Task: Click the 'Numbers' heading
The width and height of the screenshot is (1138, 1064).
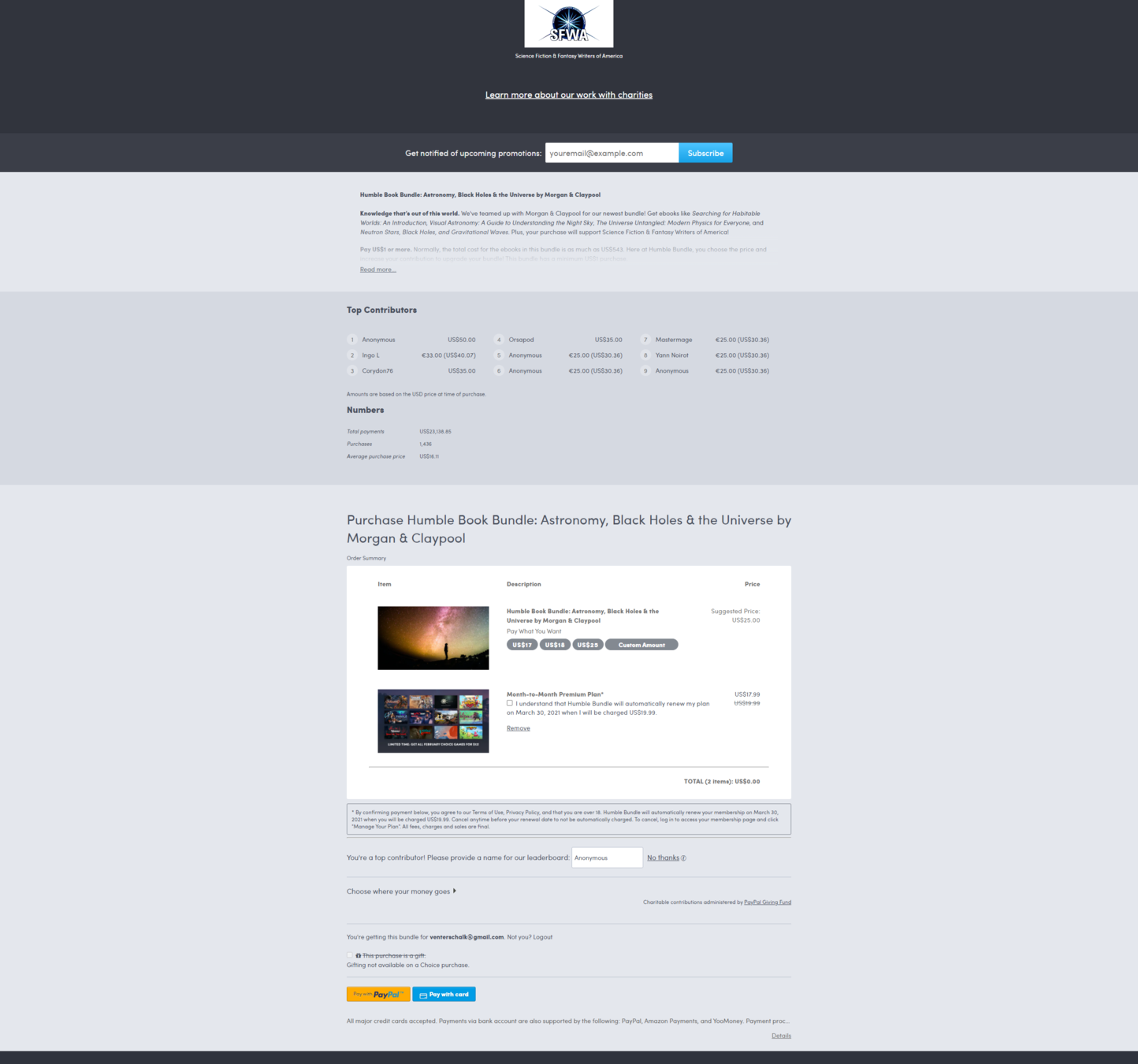Action: tap(365, 410)
